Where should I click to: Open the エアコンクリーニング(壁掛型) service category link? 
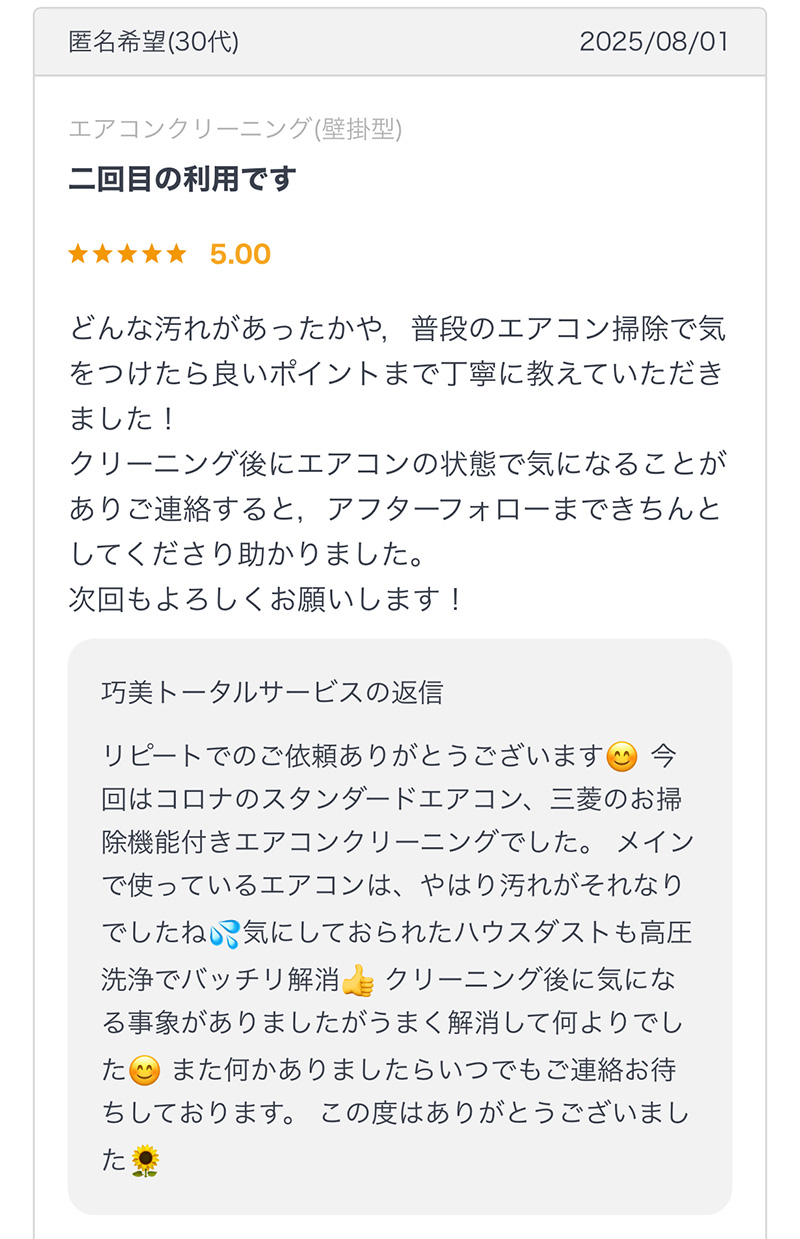point(235,129)
